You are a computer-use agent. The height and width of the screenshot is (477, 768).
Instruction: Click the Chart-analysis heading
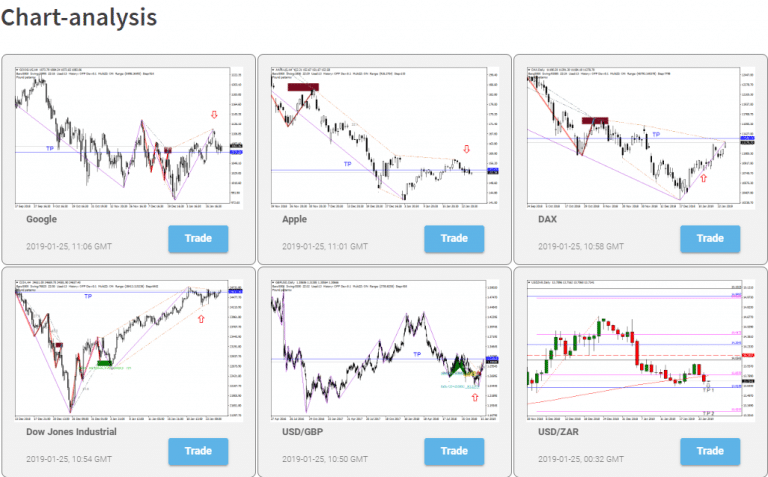(x=79, y=18)
